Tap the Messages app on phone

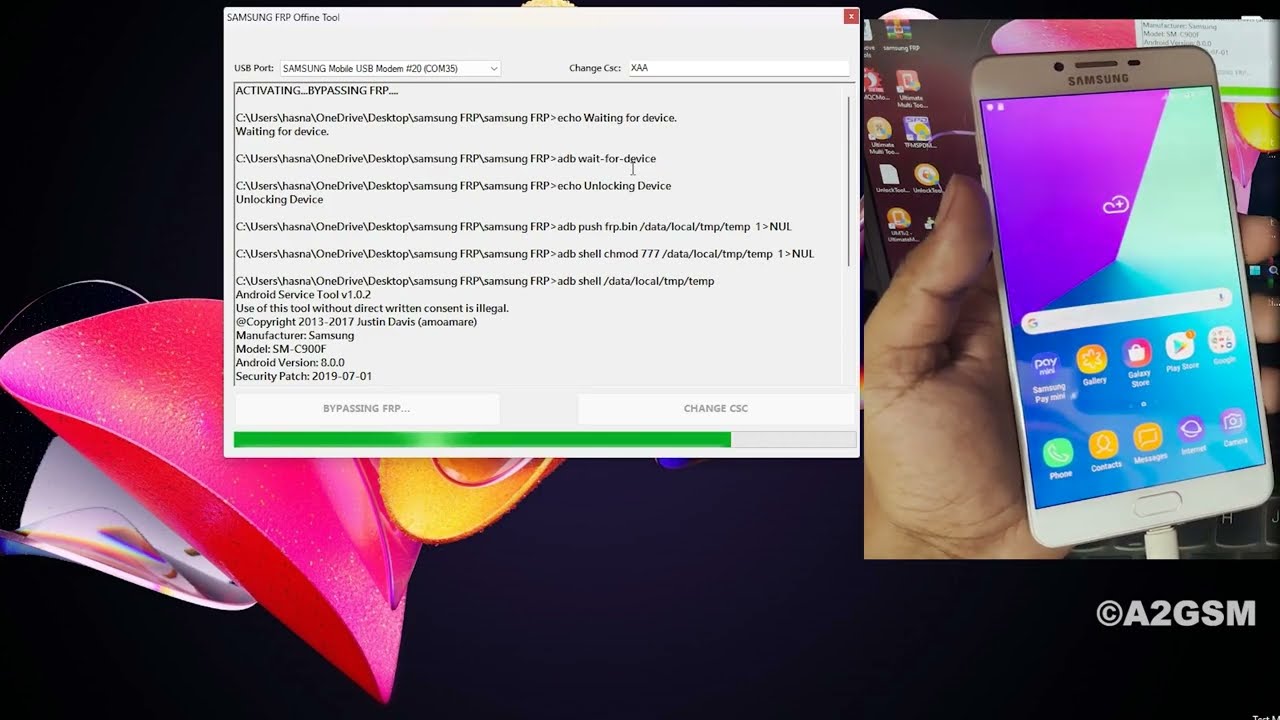tap(1148, 442)
